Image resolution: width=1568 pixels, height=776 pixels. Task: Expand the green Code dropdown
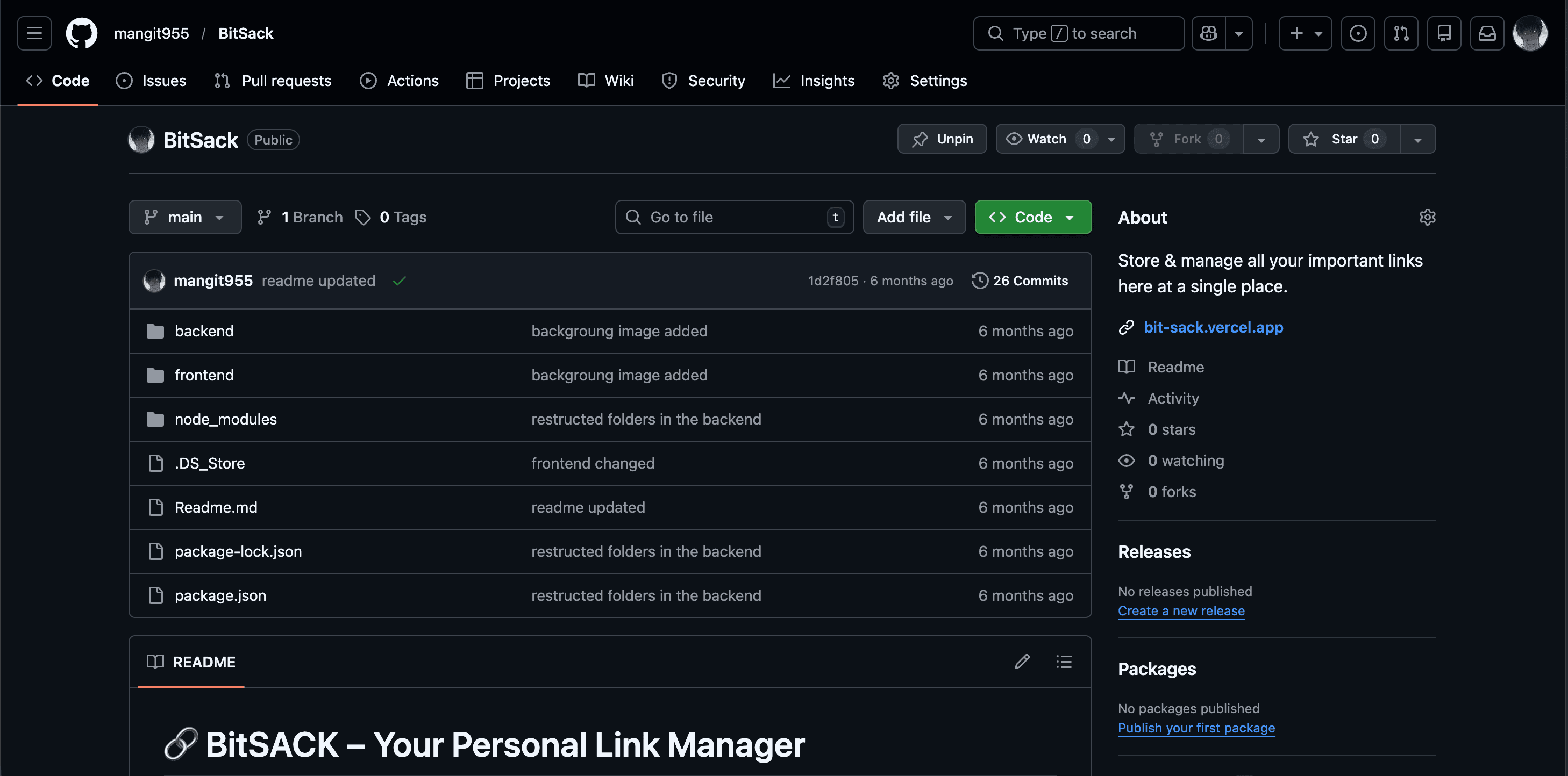(x=1032, y=217)
